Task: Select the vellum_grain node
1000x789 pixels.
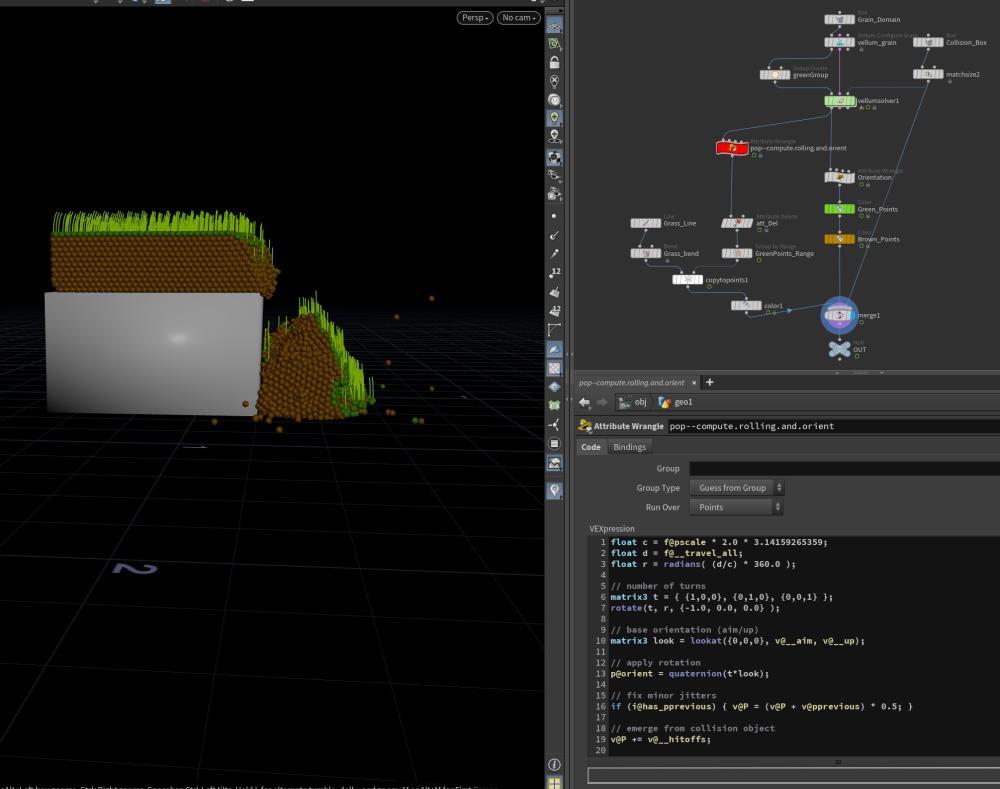Action: [x=839, y=42]
